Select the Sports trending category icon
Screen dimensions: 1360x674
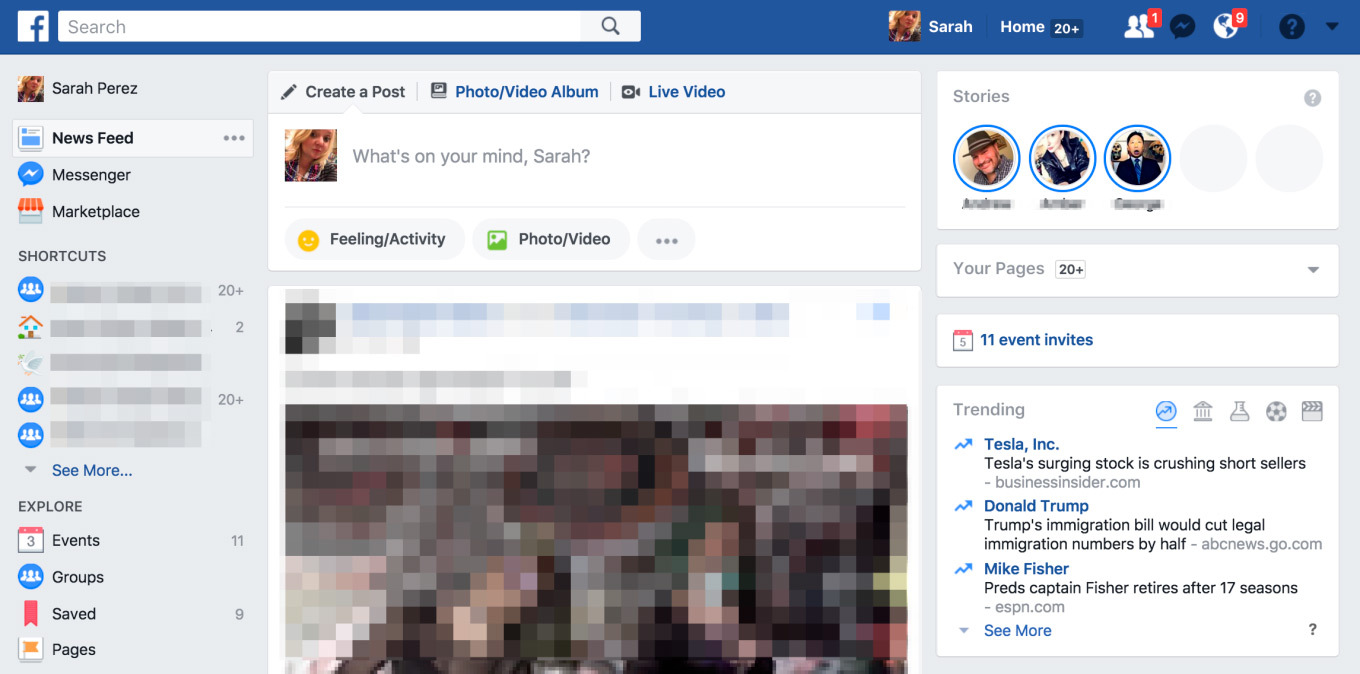tap(1276, 410)
